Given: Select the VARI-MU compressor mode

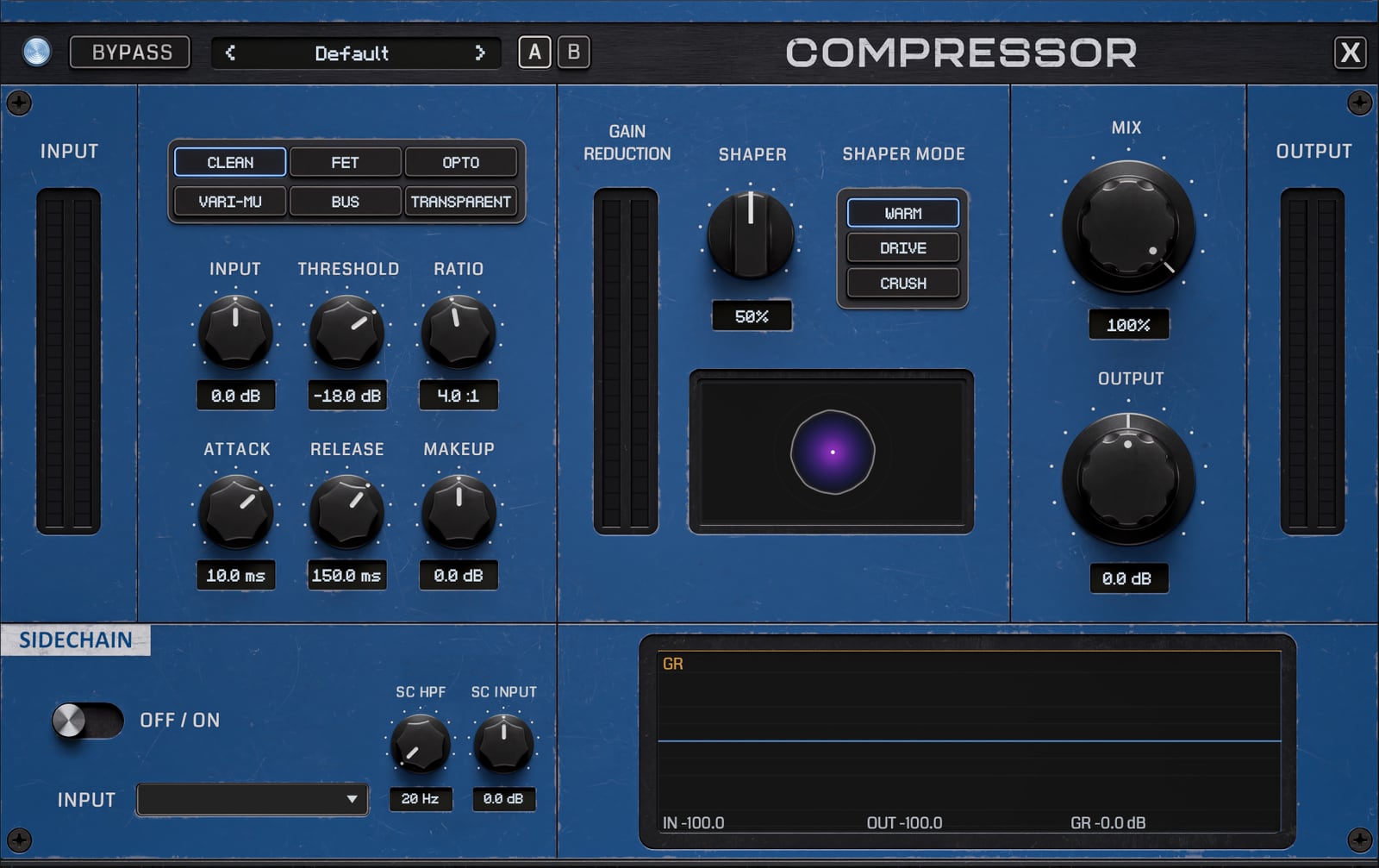Looking at the screenshot, I should pyautogui.click(x=230, y=201).
